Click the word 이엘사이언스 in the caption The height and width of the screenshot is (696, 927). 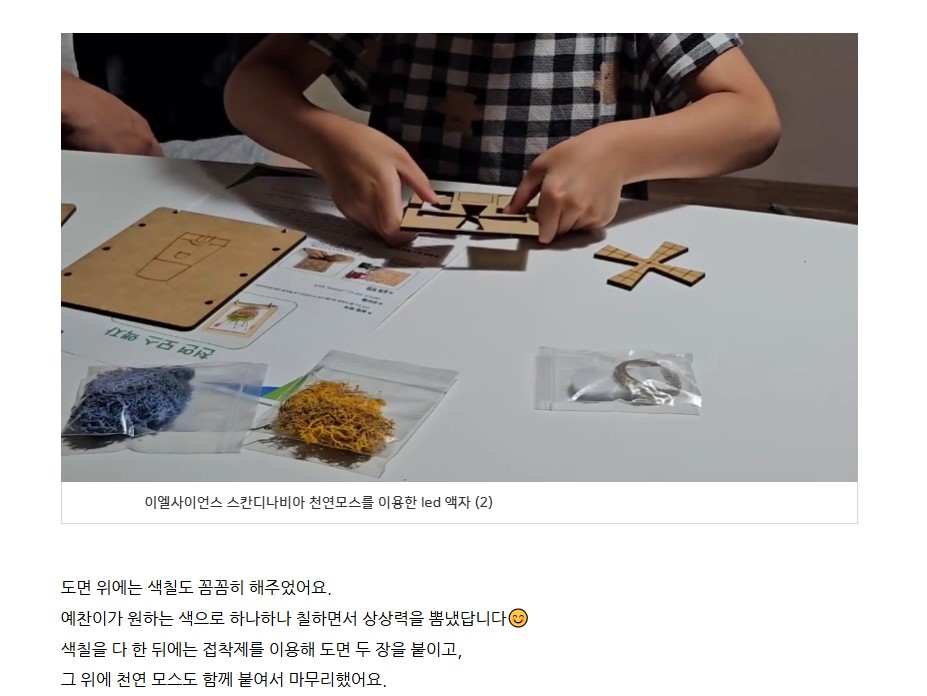pyautogui.click(x=183, y=503)
